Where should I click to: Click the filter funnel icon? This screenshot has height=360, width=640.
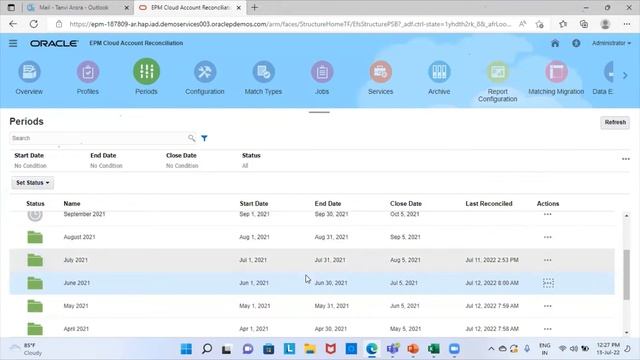204,138
